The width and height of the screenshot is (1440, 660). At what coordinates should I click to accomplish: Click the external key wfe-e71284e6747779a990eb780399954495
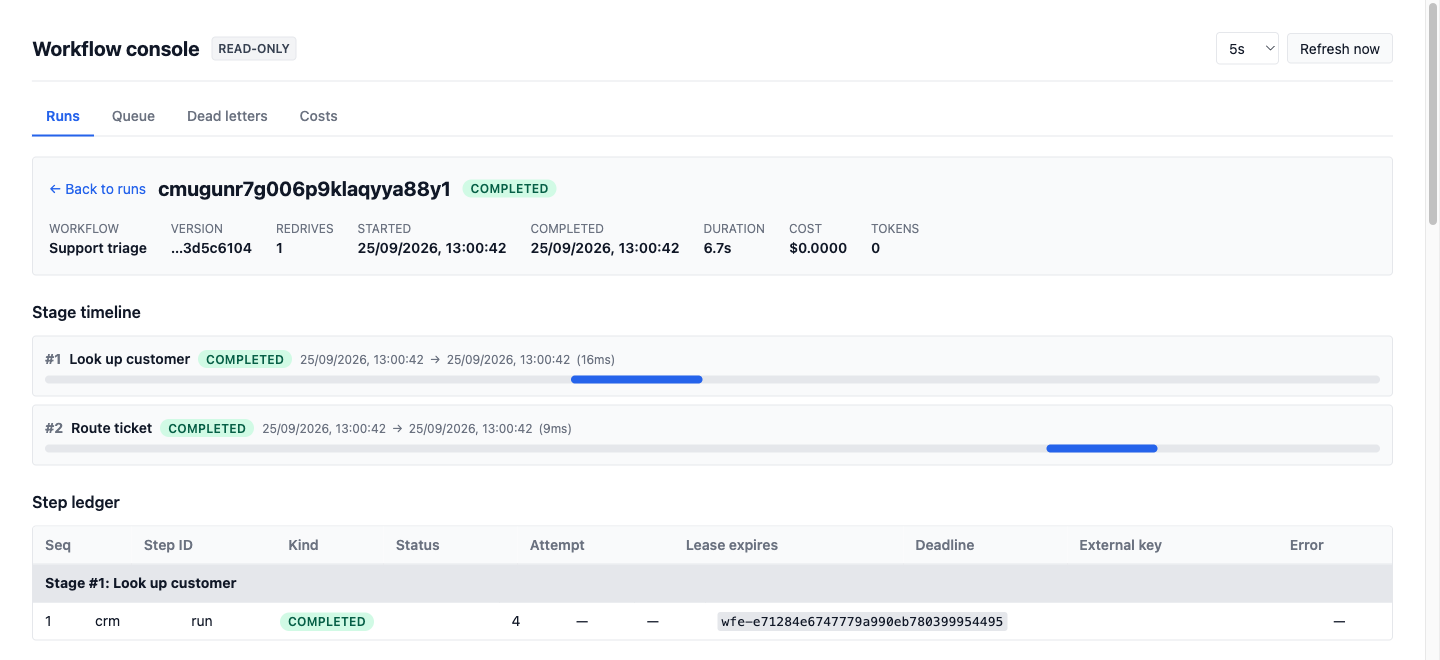coord(862,621)
